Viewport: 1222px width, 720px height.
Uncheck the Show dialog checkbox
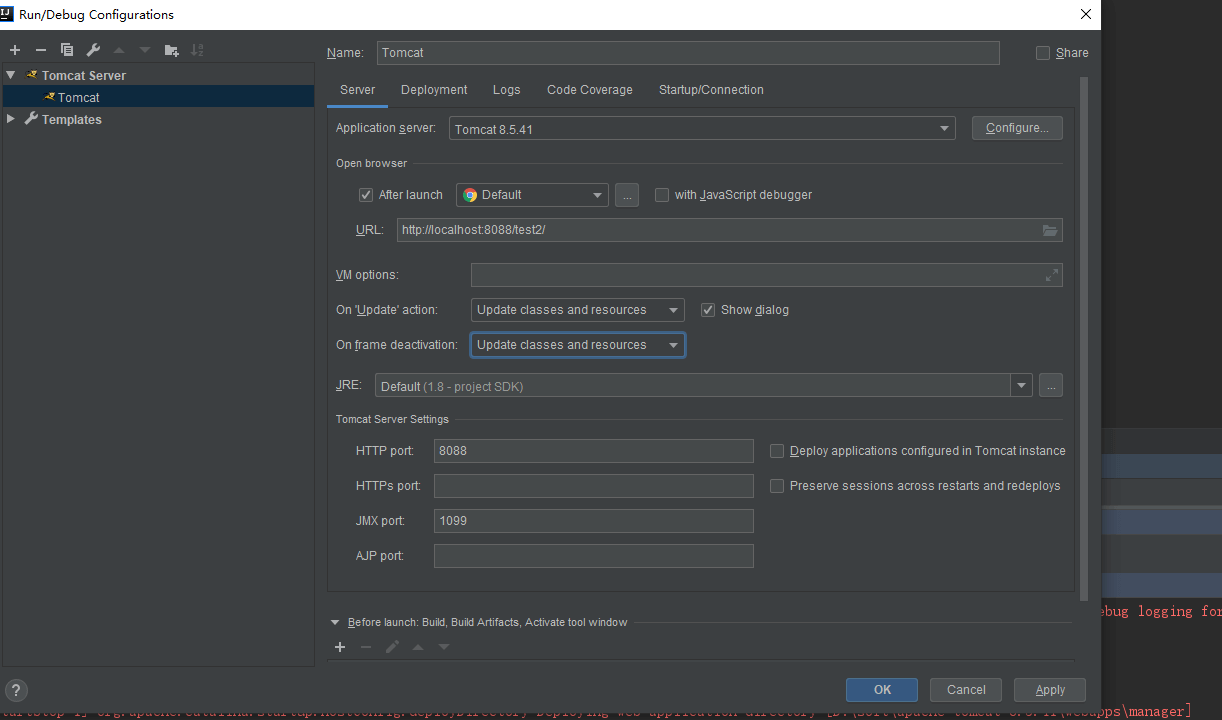click(708, 310)
